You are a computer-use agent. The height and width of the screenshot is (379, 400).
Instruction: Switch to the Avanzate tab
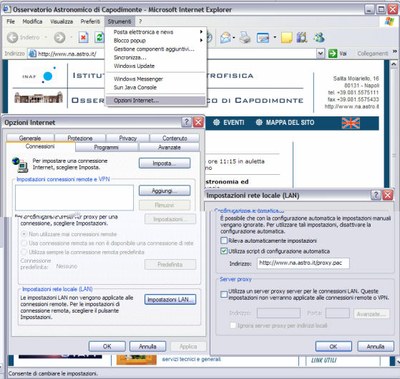(169, 147)
